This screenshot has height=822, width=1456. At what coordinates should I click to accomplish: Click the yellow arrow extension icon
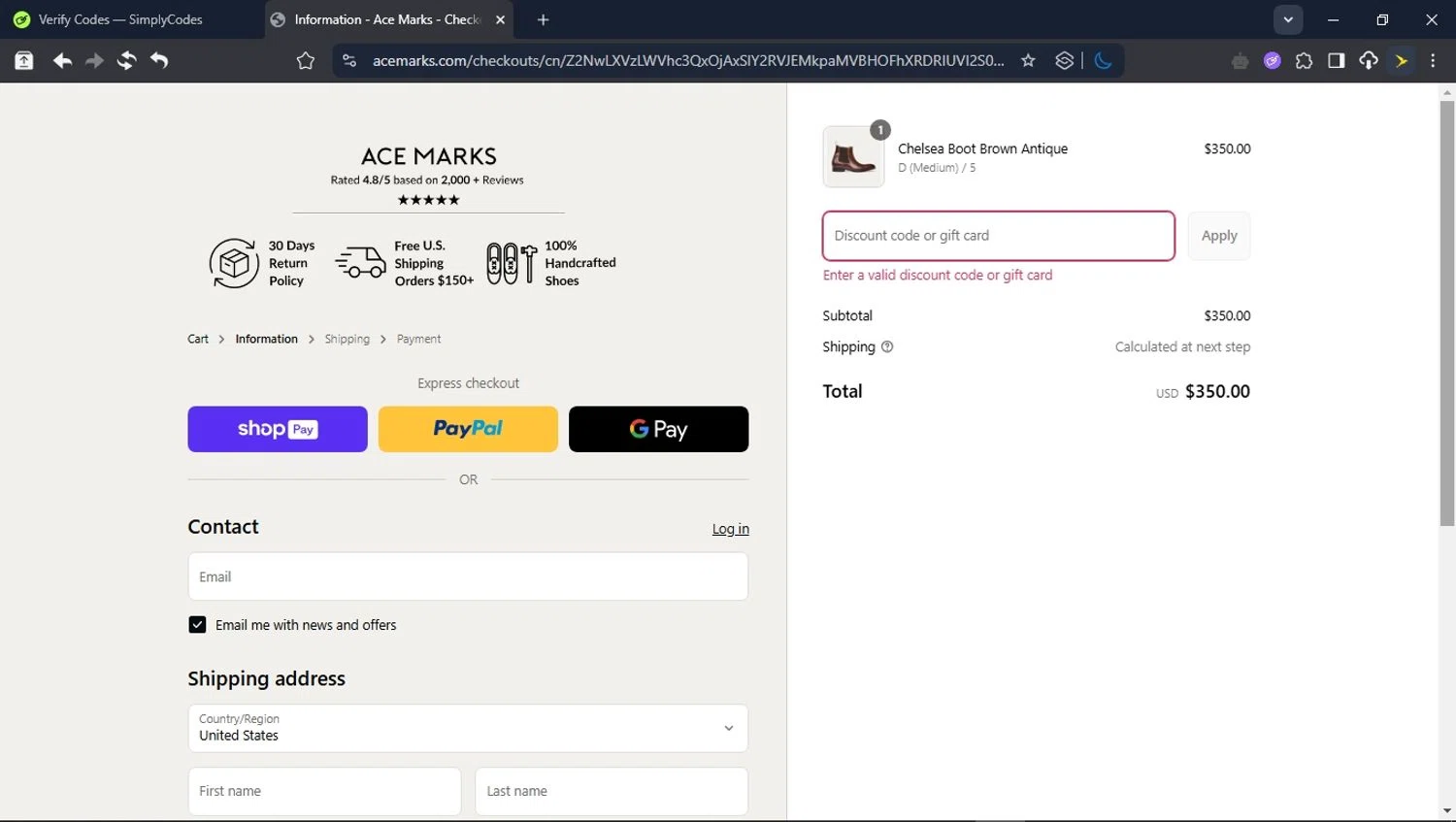[1402, 61]
